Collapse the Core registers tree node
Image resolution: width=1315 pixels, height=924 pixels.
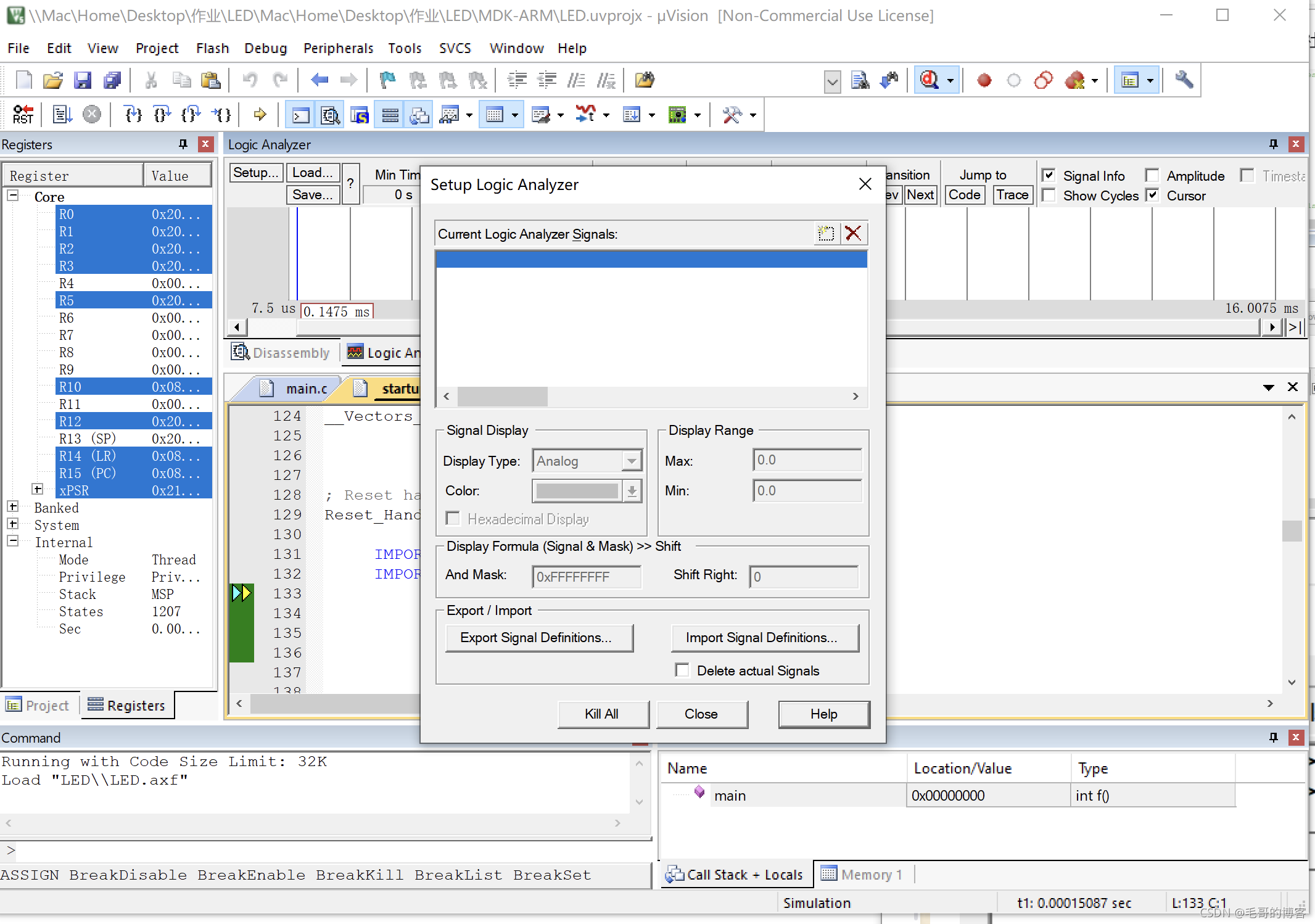click(13, 196)
